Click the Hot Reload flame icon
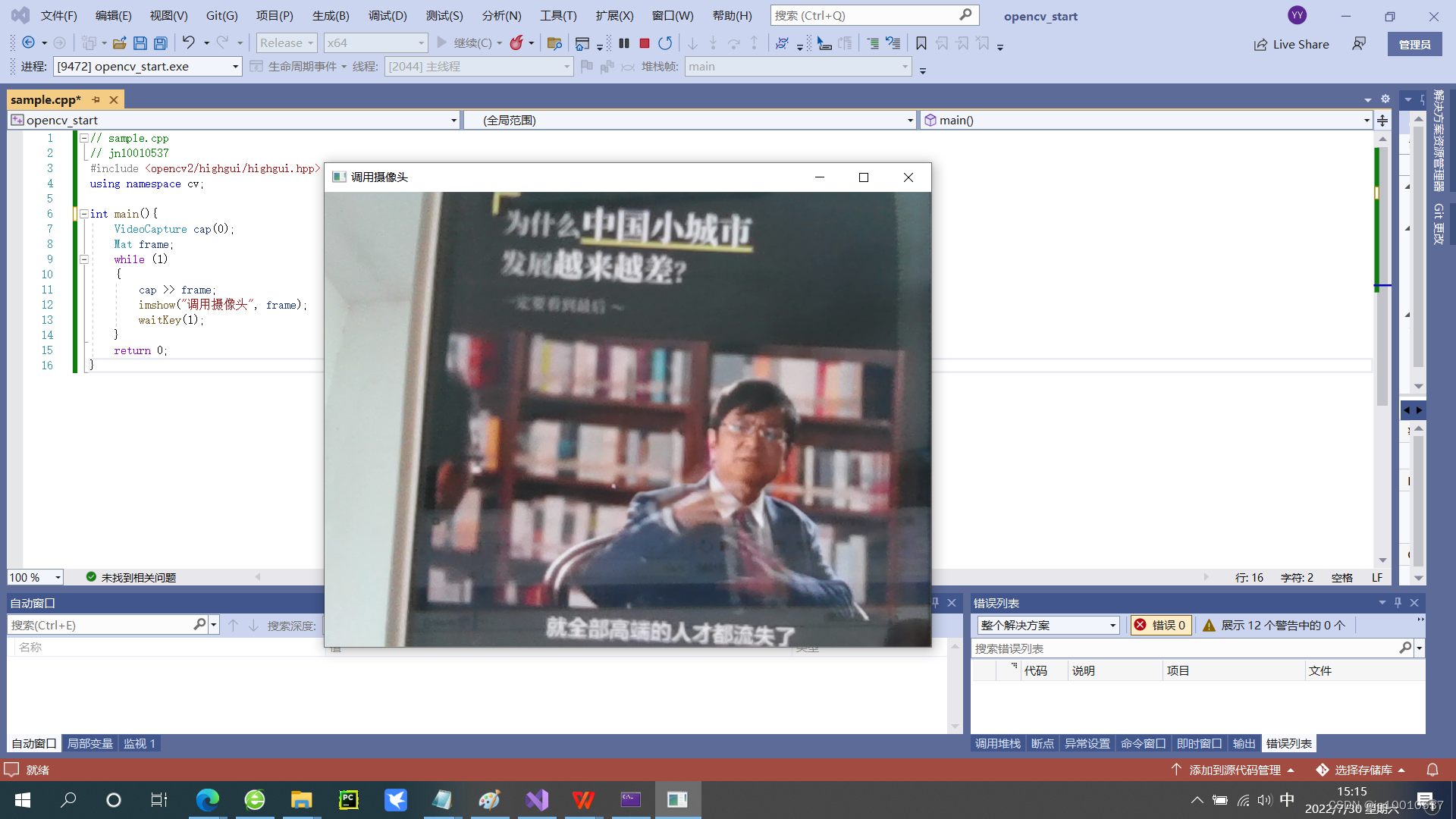1456x819 pixels. [516, 43]
